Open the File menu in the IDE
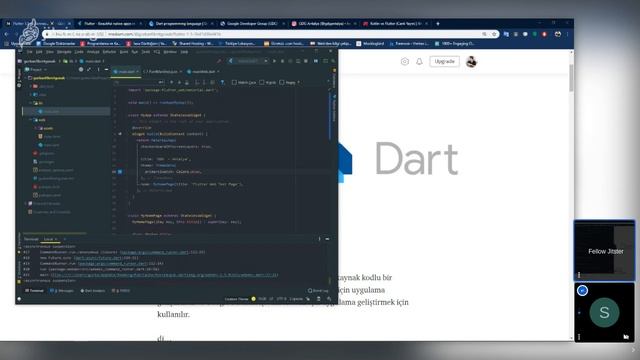Screen dimensions: 640x360 [29, 52]
